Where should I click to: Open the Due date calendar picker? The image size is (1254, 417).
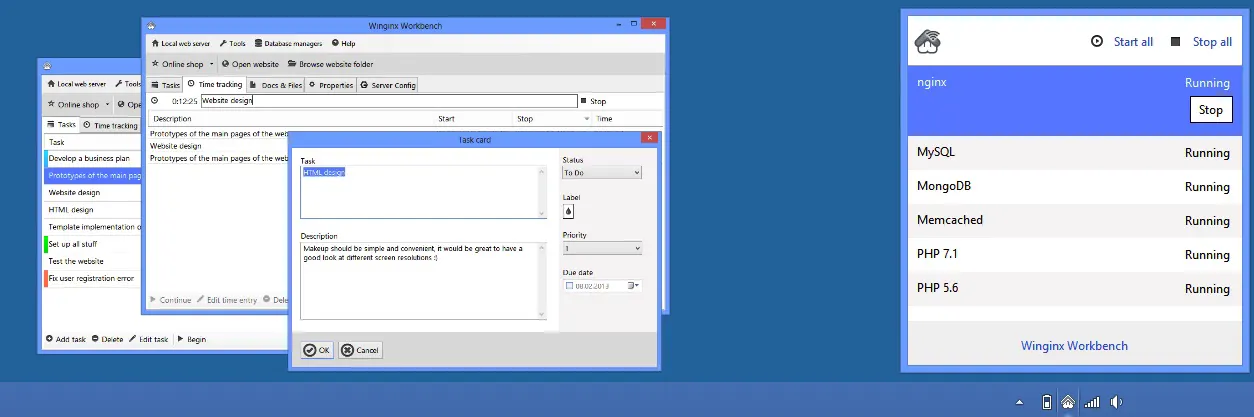pyautogui.click(x=633, y=286)
